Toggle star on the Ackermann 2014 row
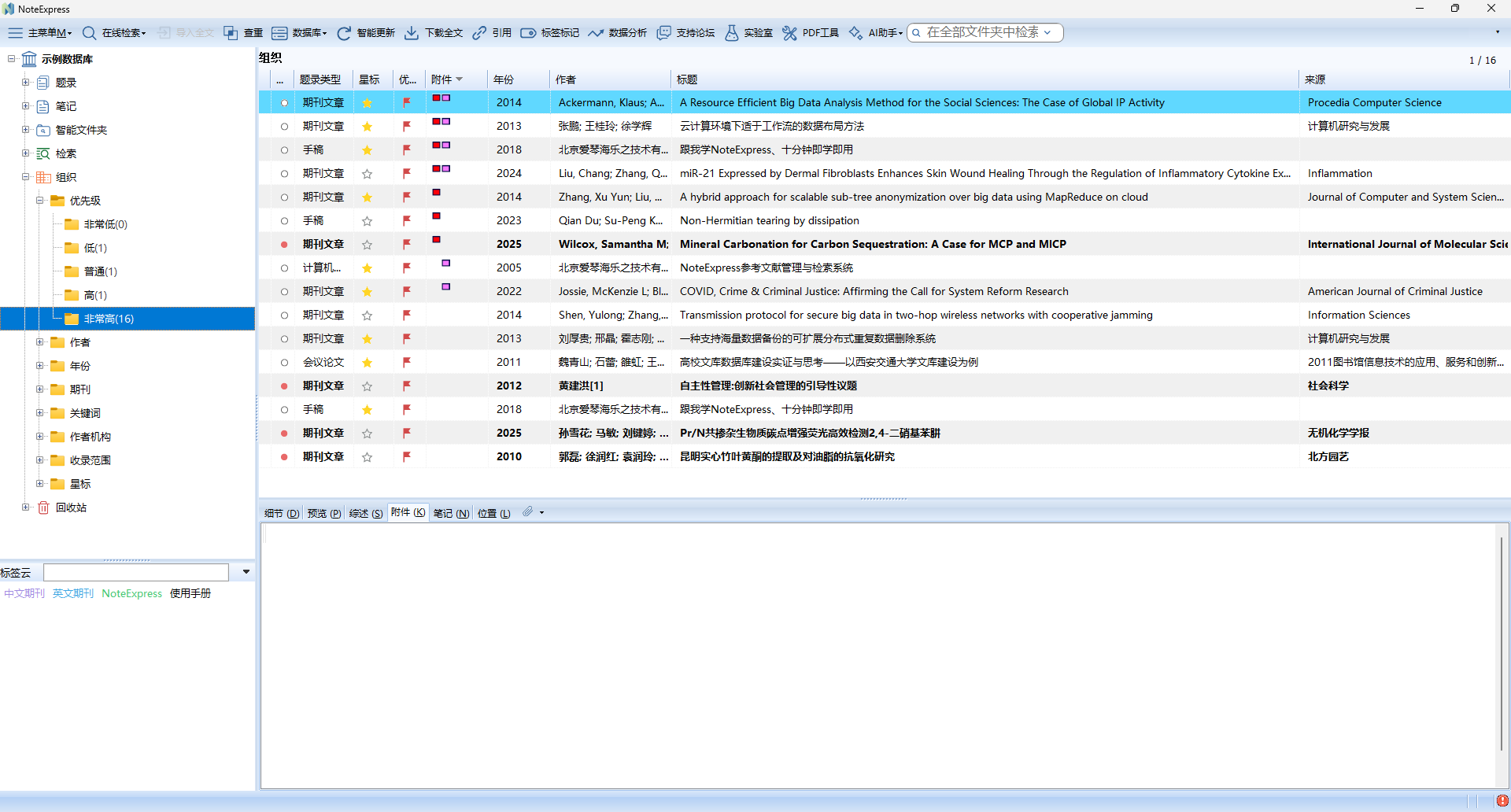The image size is (1511, 812). [367, 102]
